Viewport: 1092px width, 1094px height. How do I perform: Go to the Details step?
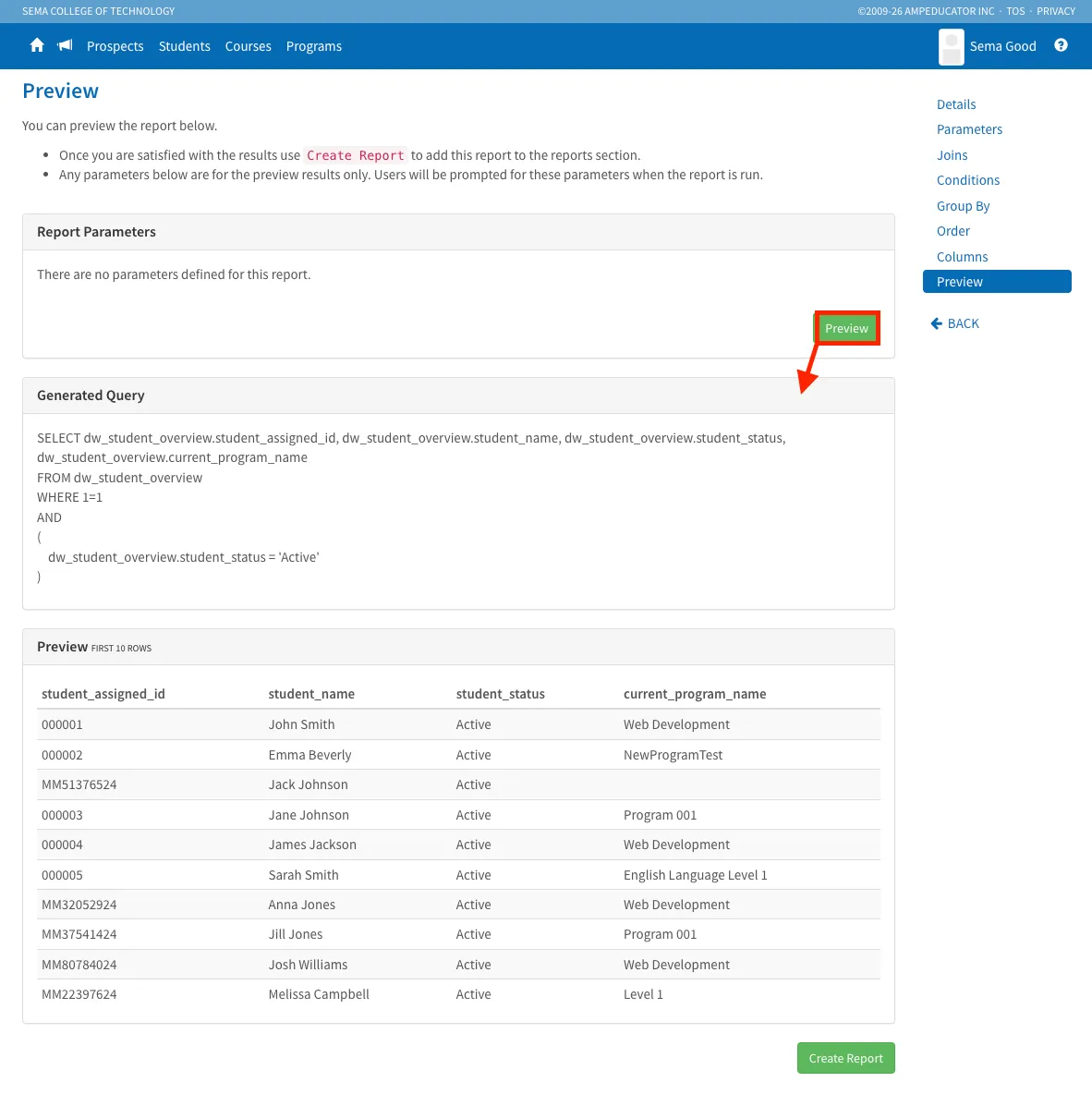[956, 104]
